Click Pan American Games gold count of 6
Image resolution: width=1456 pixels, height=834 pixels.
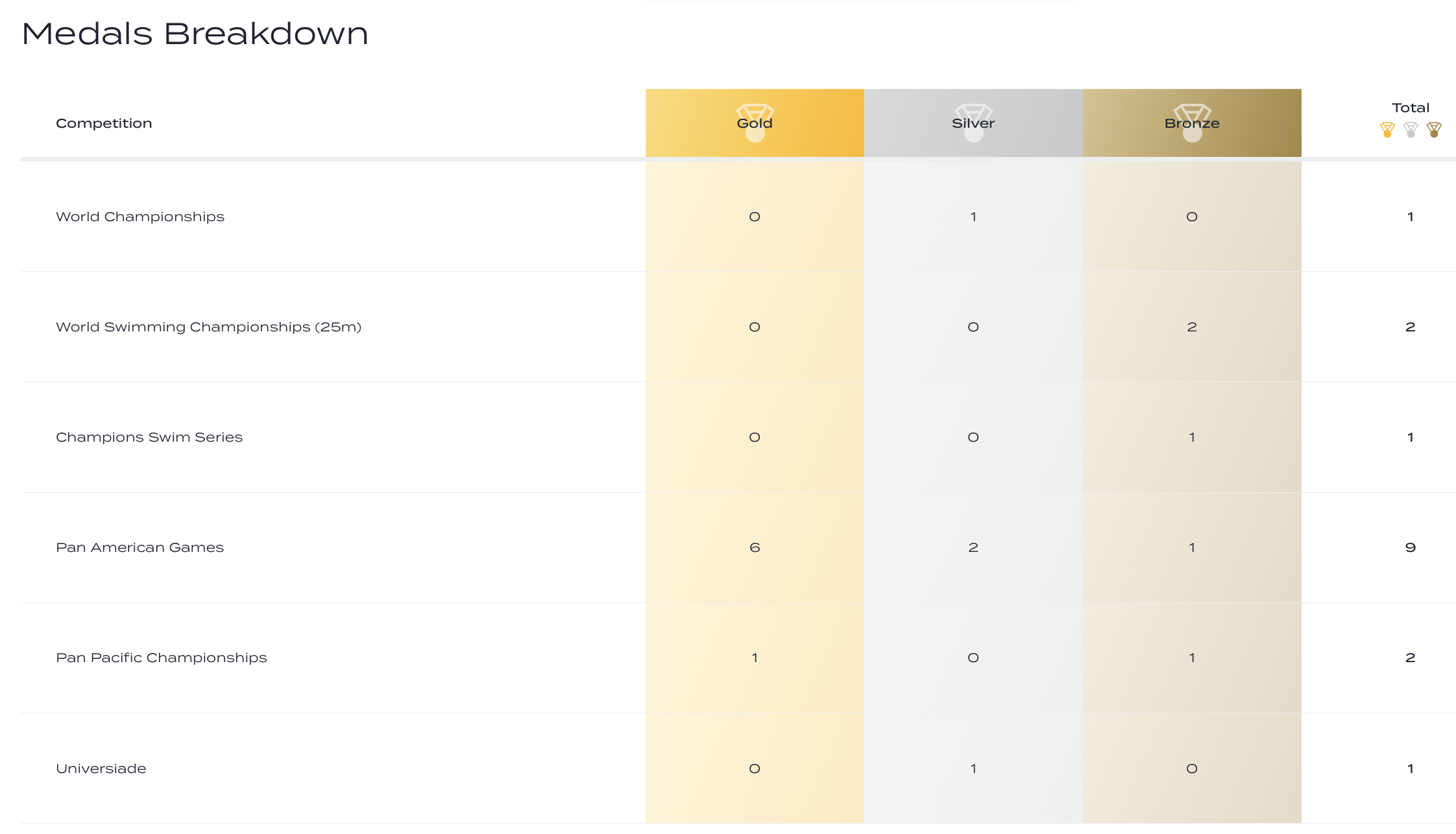coord(755,547)
